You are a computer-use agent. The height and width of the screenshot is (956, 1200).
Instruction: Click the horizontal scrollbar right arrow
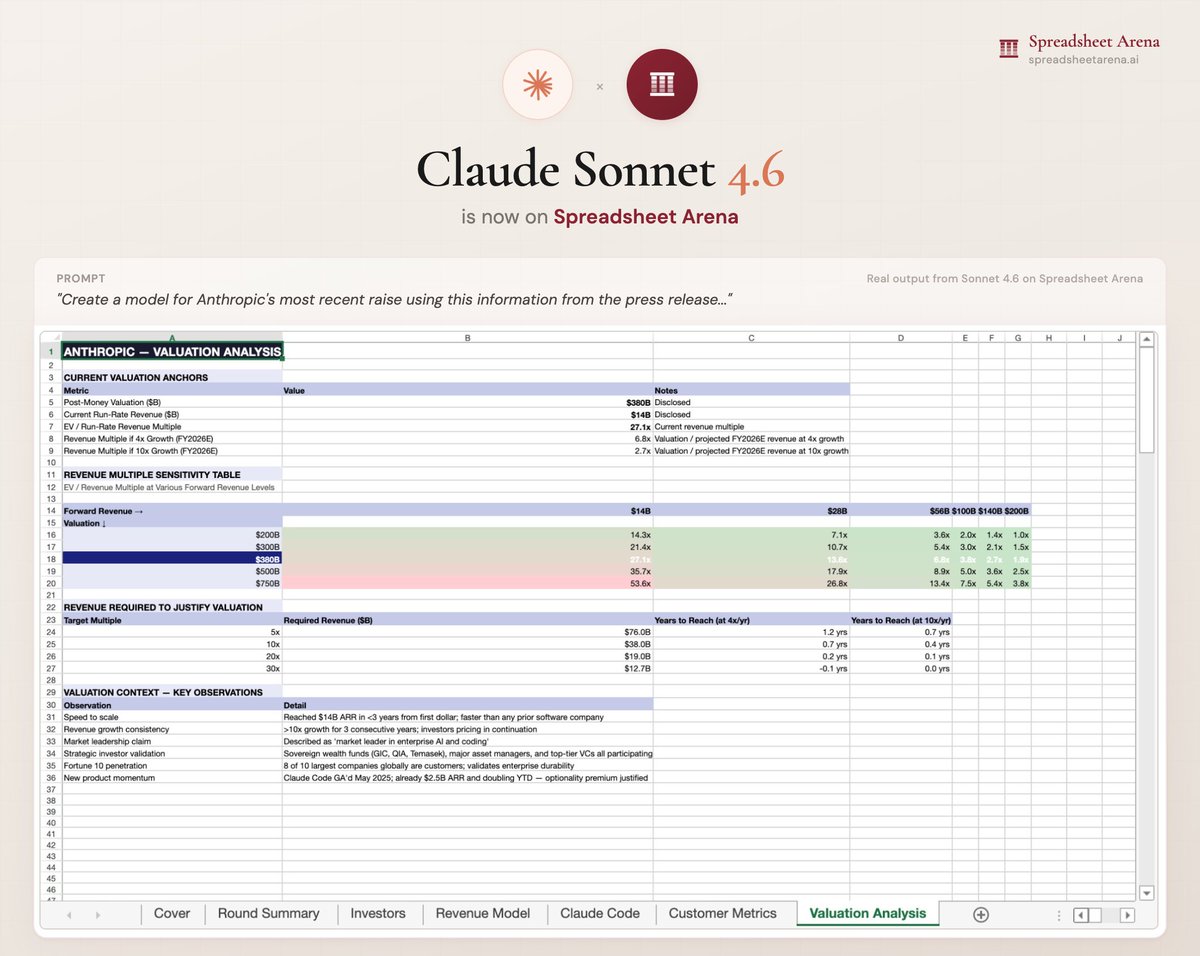[1127, 914]
